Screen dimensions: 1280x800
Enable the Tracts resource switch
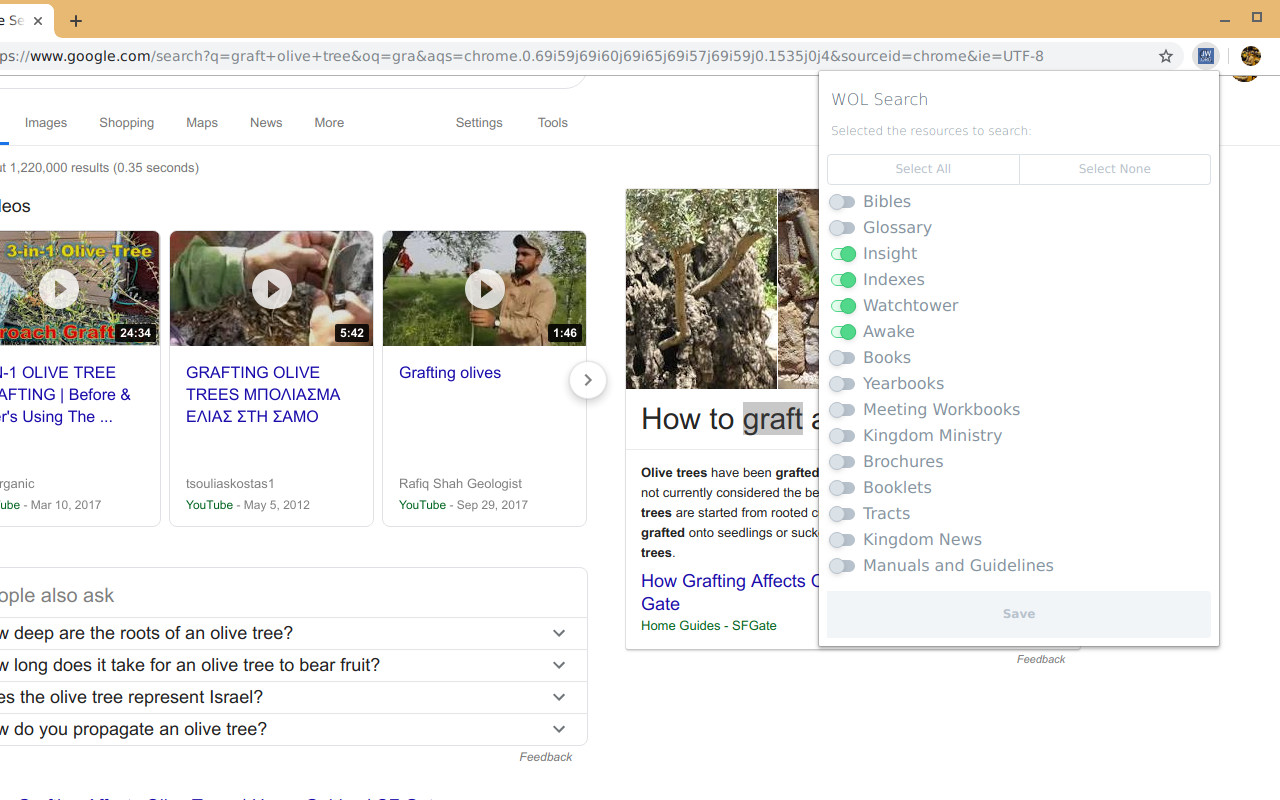pyautogui.click(x=842, y=514)
